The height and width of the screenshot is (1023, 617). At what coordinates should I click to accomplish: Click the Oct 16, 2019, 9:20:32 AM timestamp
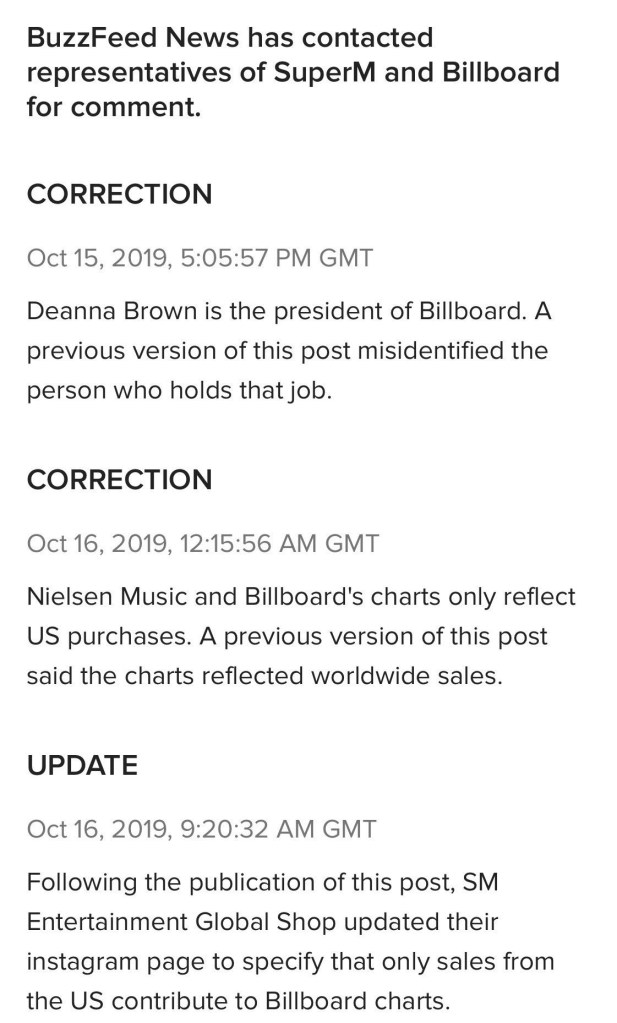pos(201,829)
